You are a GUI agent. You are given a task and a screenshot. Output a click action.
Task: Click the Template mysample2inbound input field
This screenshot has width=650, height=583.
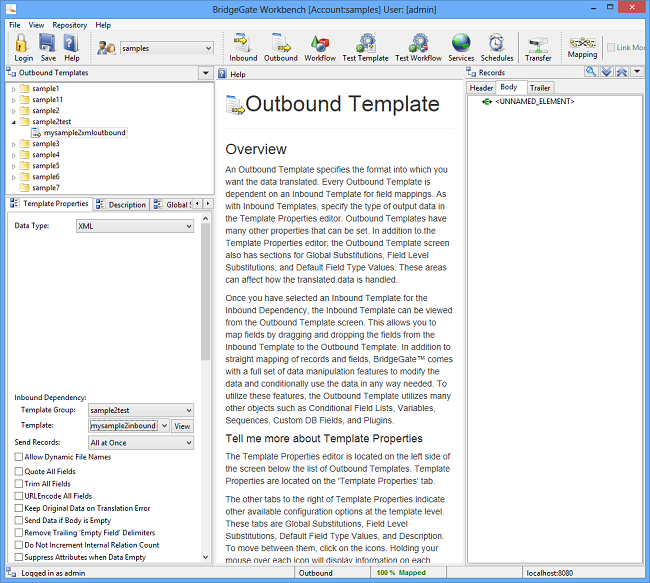(123, 426)
